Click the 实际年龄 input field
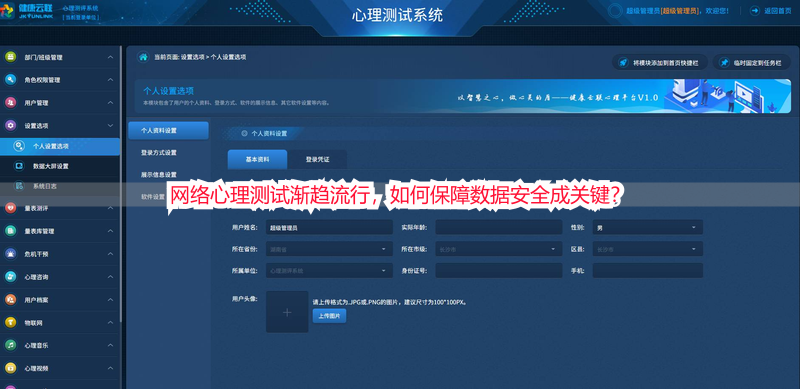The width and height of the screenshot is (800, 389). (498, 227)
